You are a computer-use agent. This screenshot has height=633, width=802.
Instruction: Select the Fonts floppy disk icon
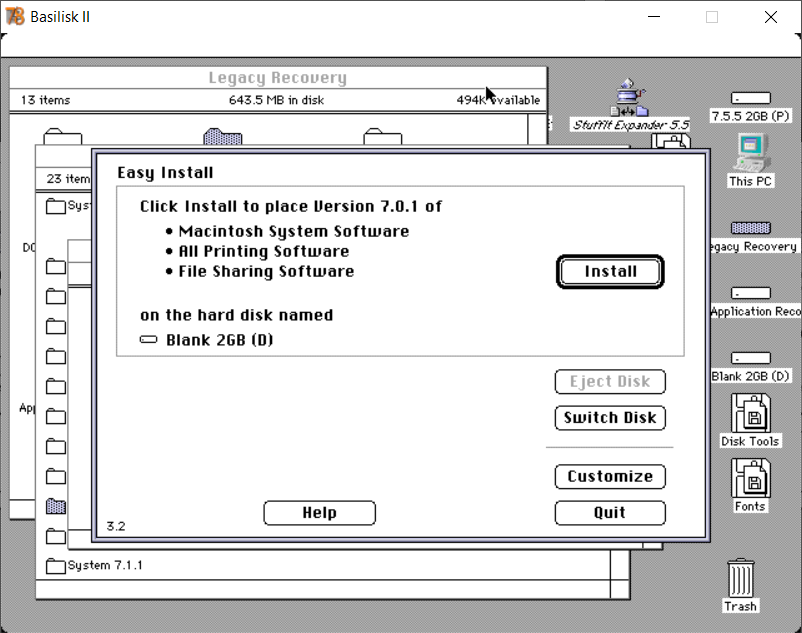tap(750, 478)
